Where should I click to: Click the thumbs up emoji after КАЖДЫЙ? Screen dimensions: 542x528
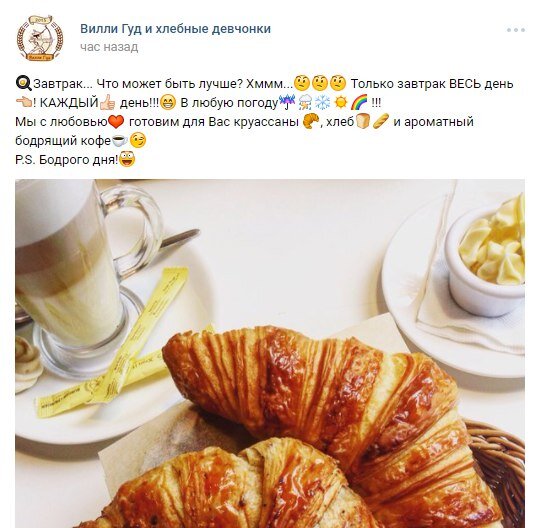tap(107, 102)
